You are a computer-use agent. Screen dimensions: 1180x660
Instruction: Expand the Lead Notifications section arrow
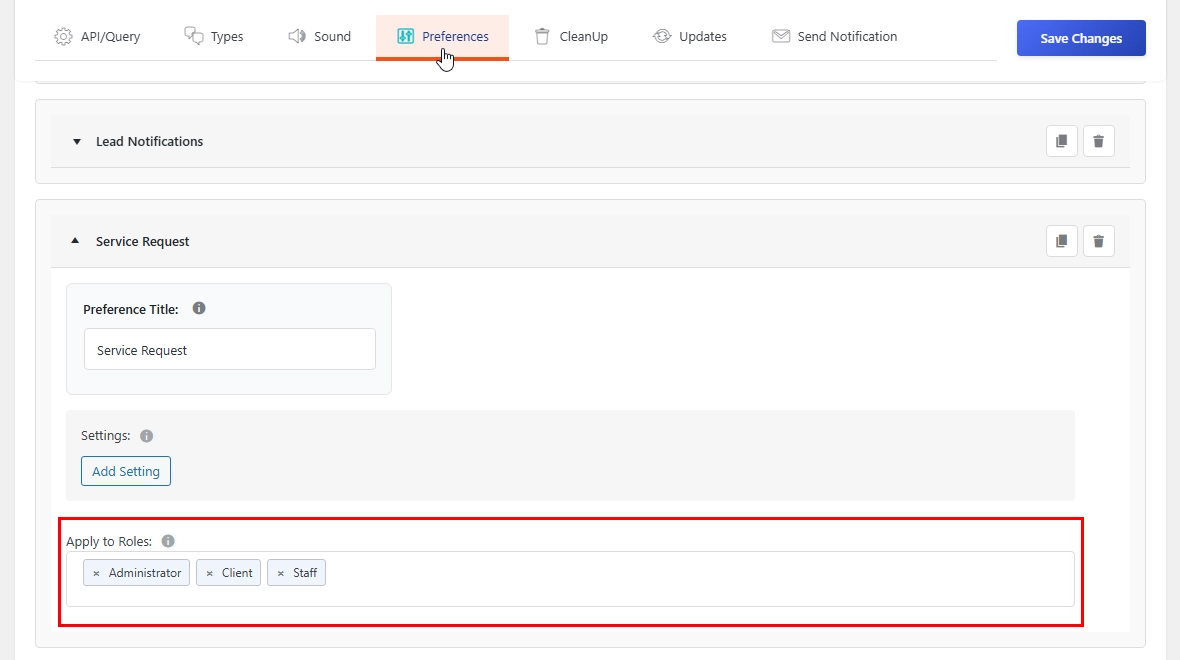(x=77, y=141)
